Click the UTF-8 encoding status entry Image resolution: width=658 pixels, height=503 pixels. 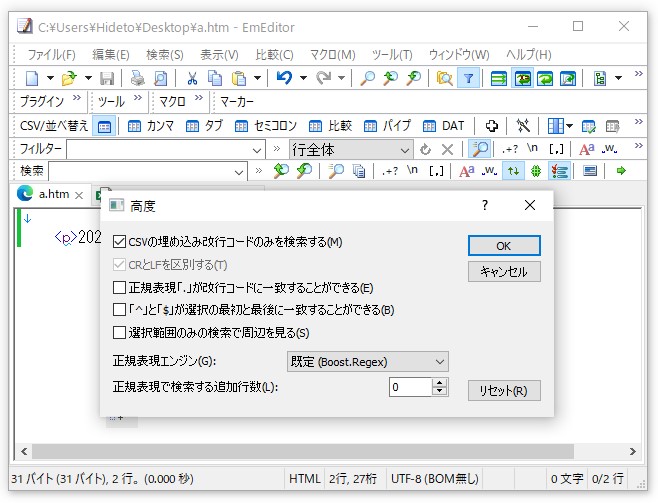434,479
